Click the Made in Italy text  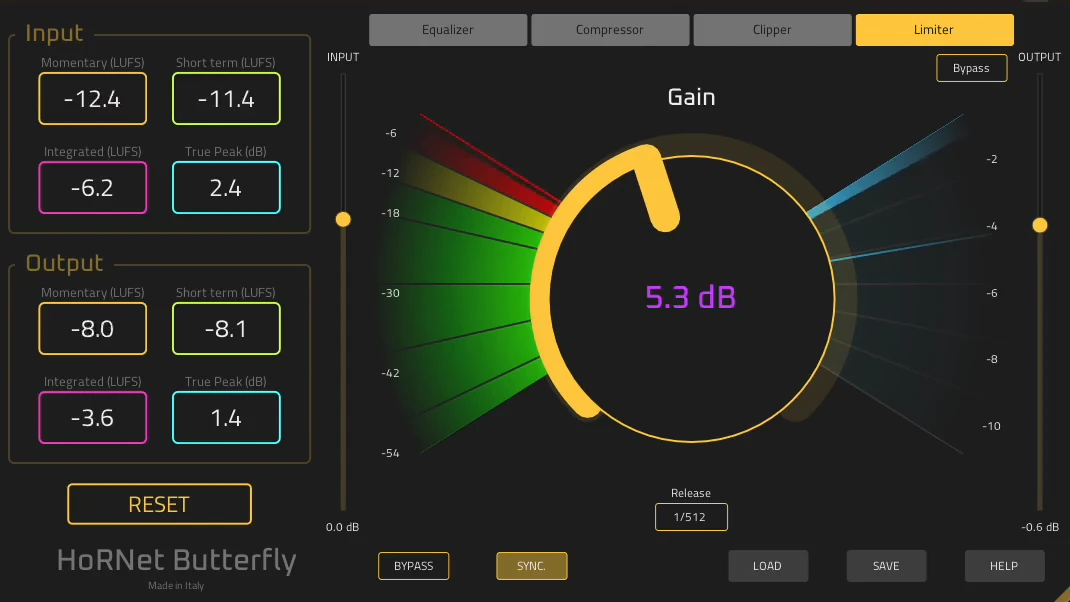pyautogui.click(x=176, y=586)
